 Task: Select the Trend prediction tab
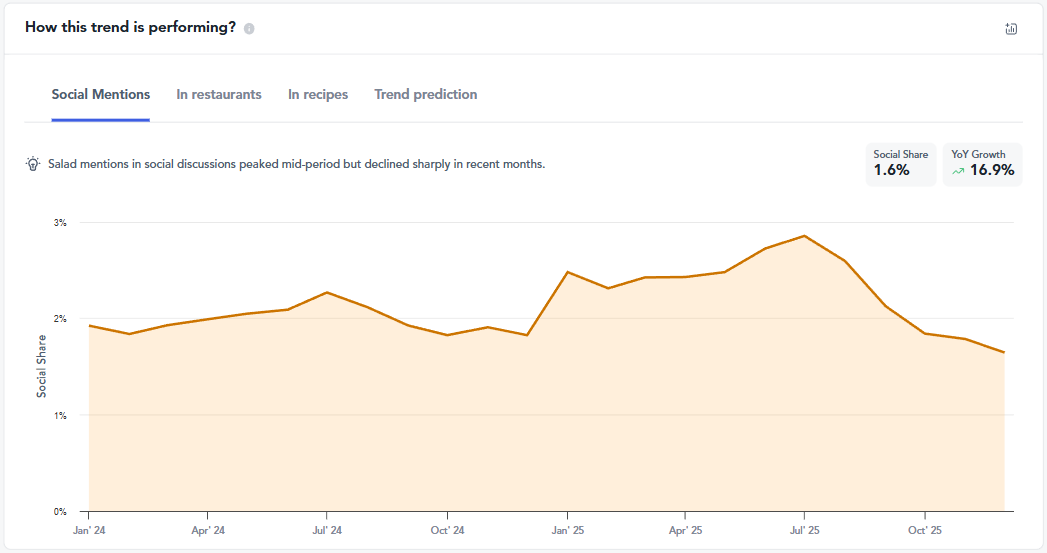tap(425, 95)
